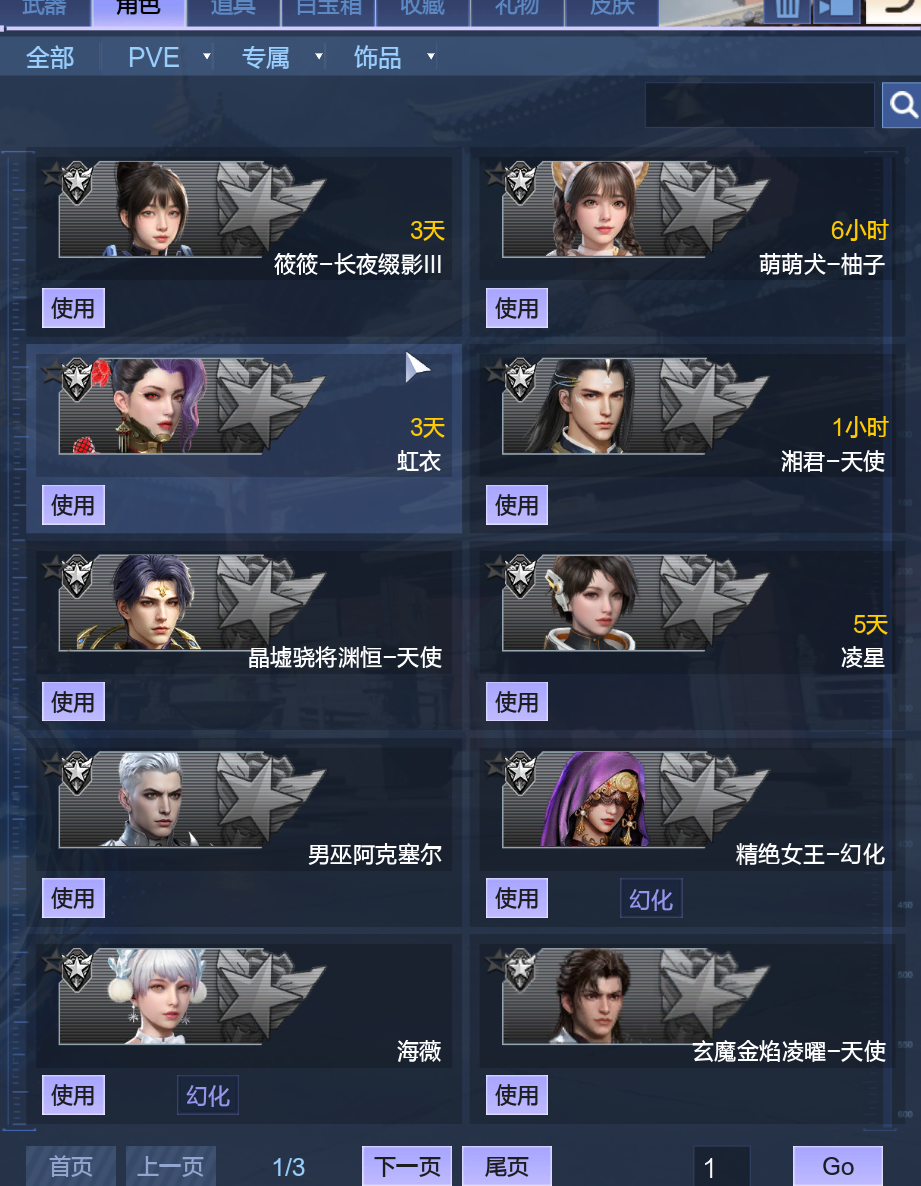Expand the 专属 filter dropdown
The height and width of the screenshot is (1186, 921).
tap(318, 56)
